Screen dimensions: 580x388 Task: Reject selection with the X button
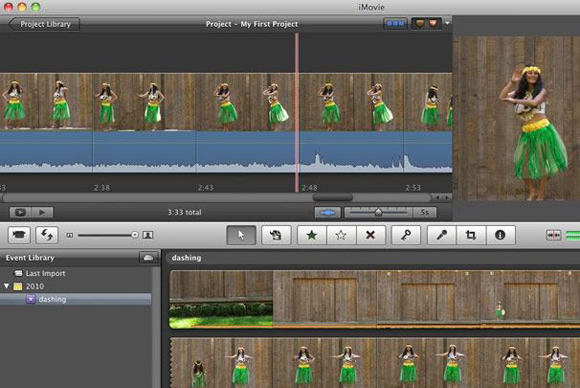(x=371, y=235)
